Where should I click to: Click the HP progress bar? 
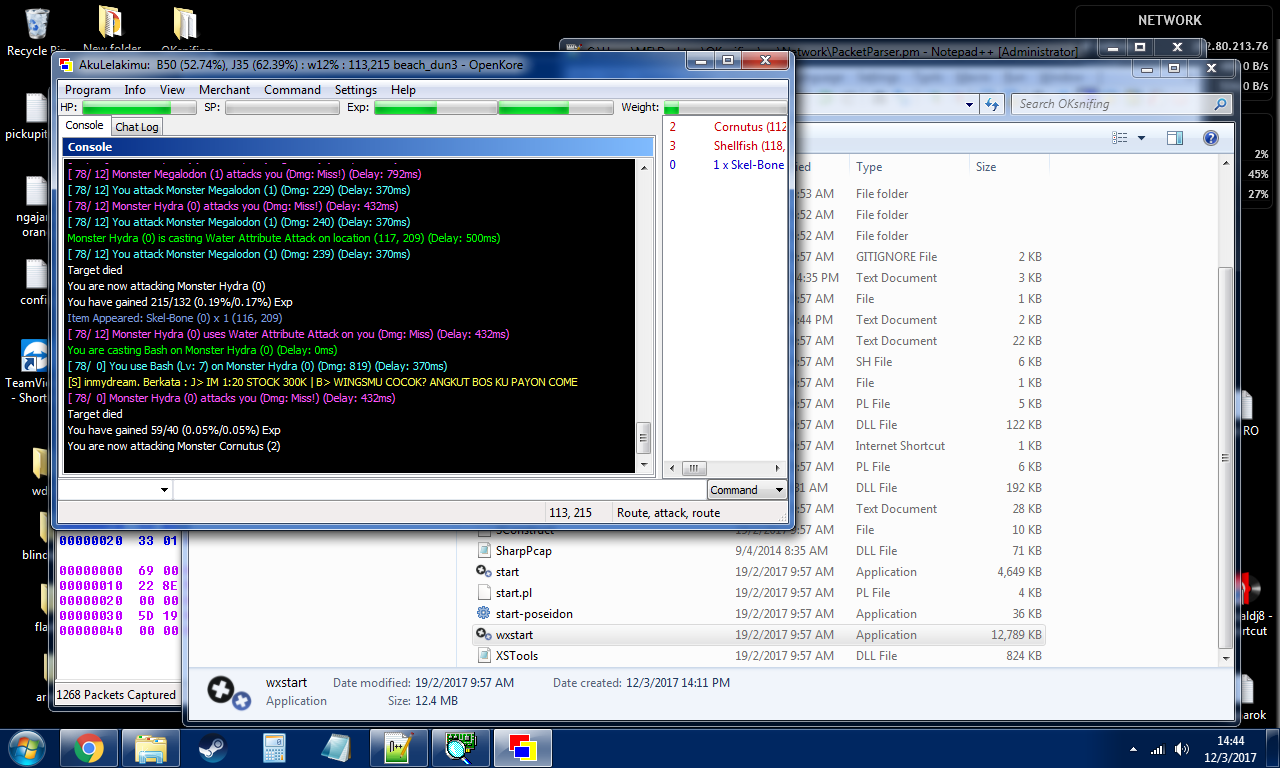click(140, 108)
